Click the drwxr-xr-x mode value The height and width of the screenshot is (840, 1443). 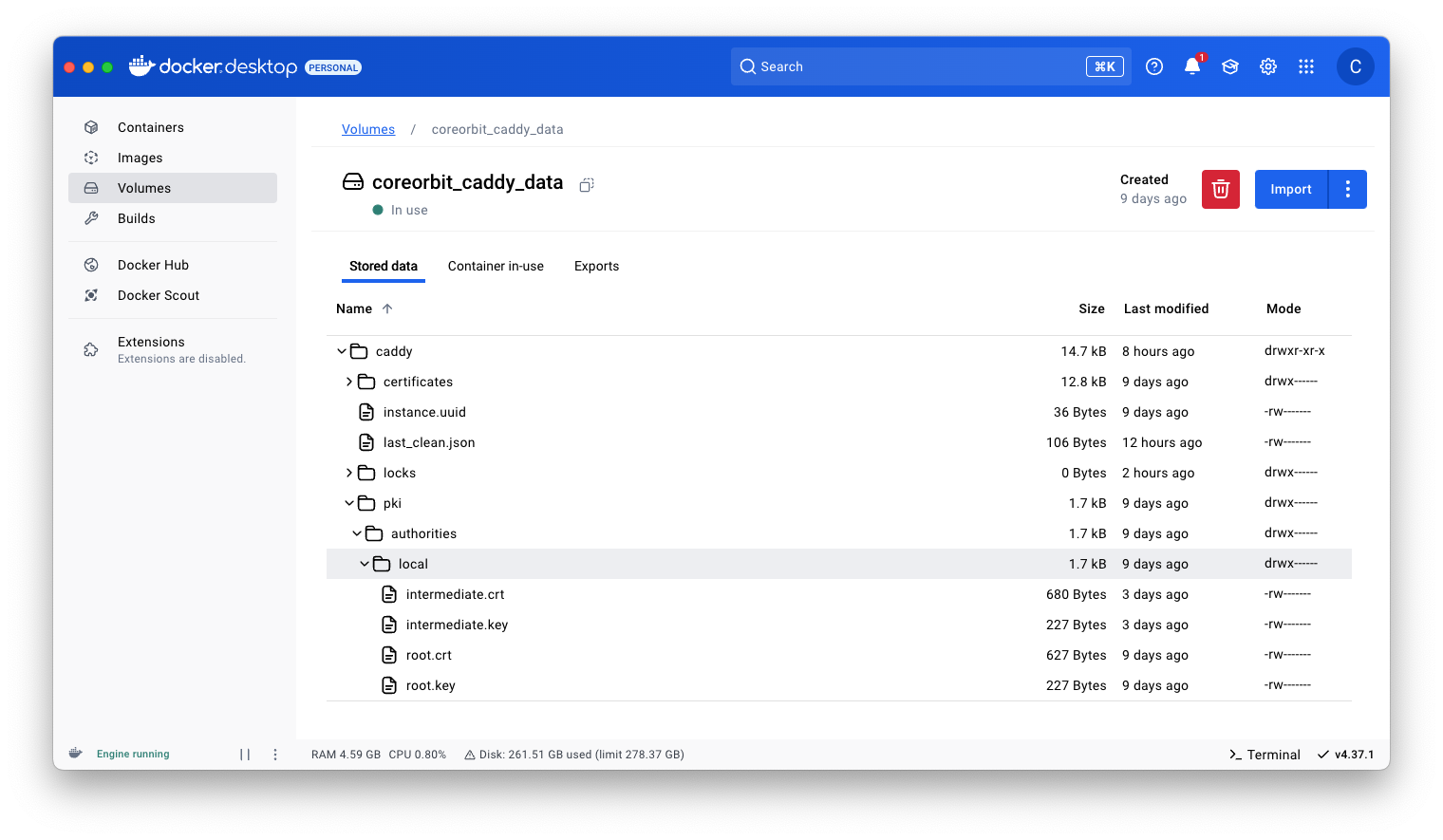pos(1295,351)
